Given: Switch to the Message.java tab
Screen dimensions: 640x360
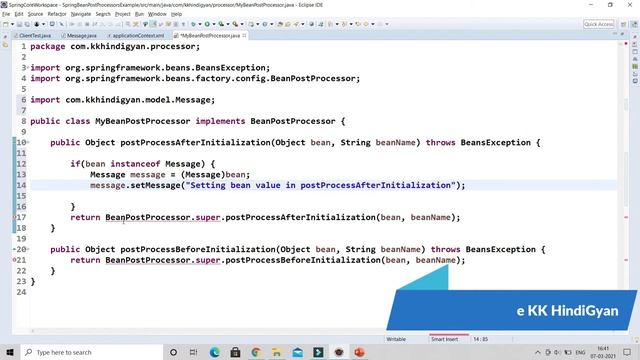Looking at the screenshot, I should [x=79, y=36].
